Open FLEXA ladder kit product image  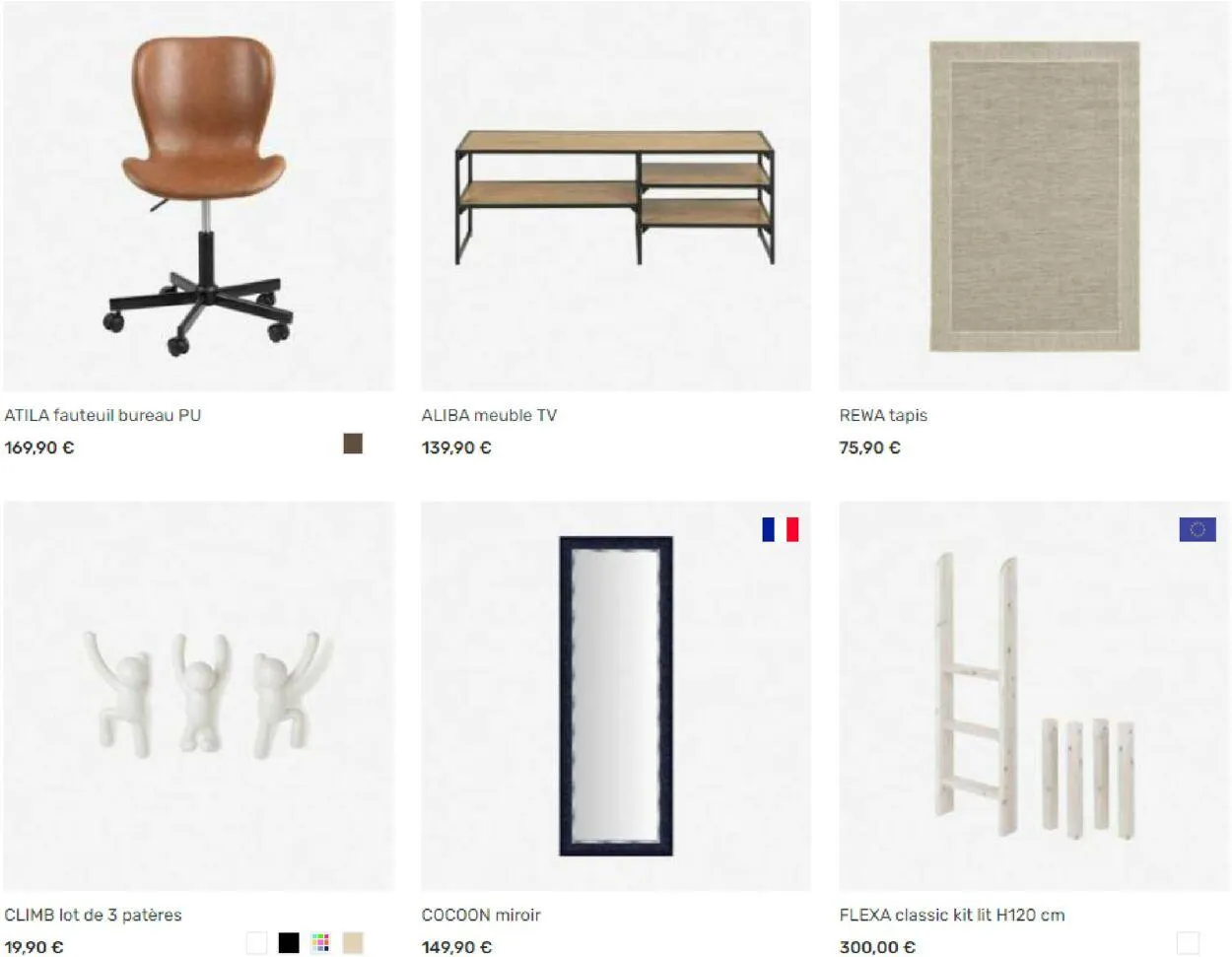click(1034, 696)
